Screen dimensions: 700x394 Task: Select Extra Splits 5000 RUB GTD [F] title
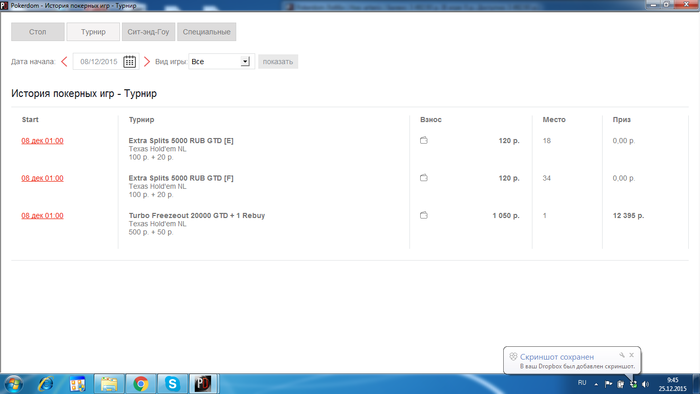[181, 178]
